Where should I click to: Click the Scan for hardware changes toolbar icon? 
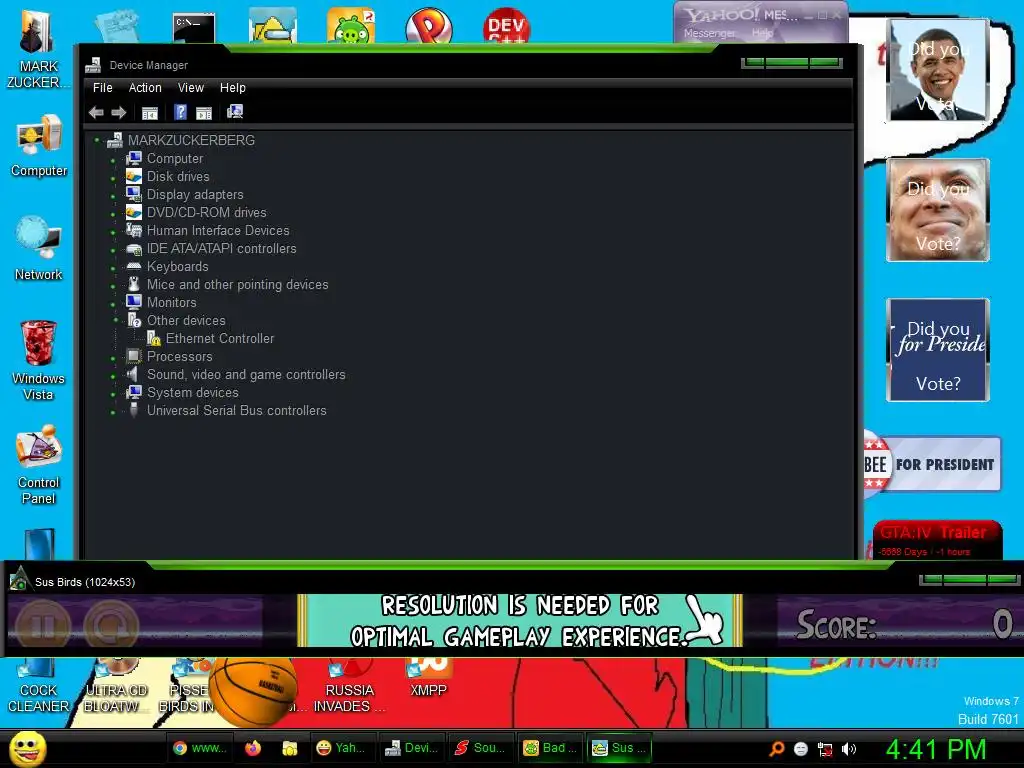pos(235,112)
